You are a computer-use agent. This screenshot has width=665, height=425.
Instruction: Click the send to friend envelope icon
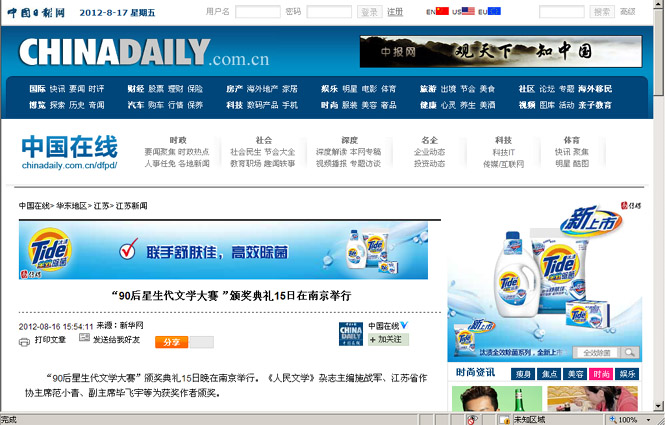[x=83, y=340]
